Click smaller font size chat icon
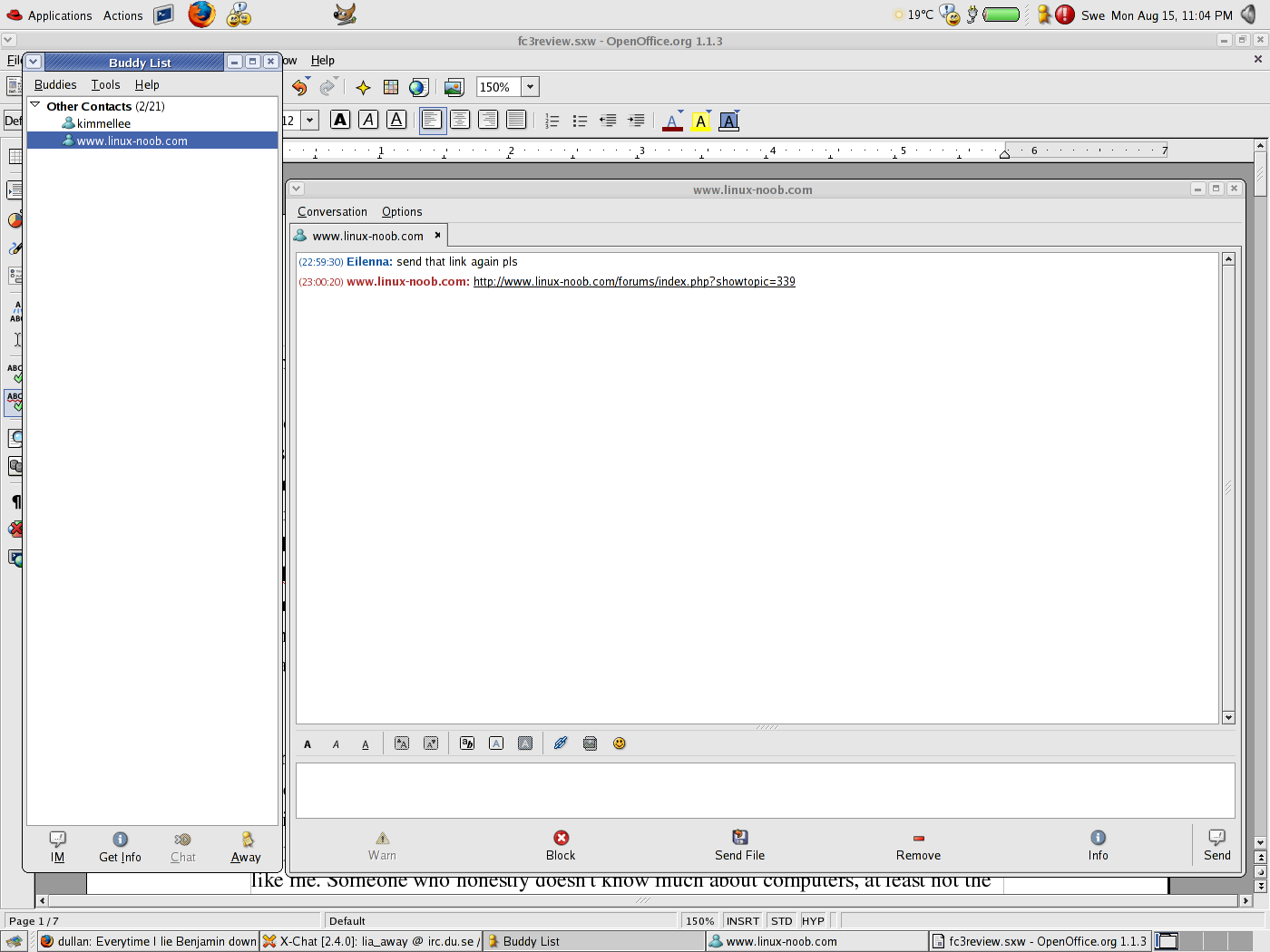The image size is (1270, 952). pos(431,743)
